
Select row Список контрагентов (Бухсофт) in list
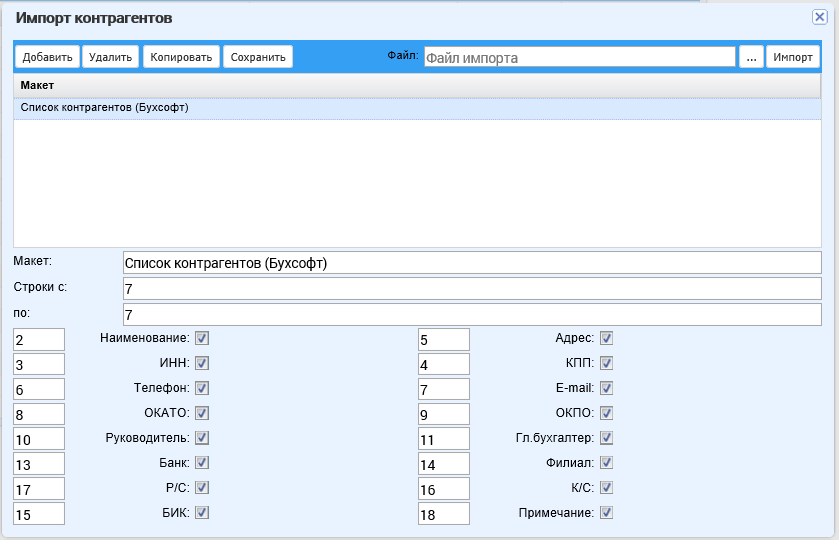coord(417,108)
